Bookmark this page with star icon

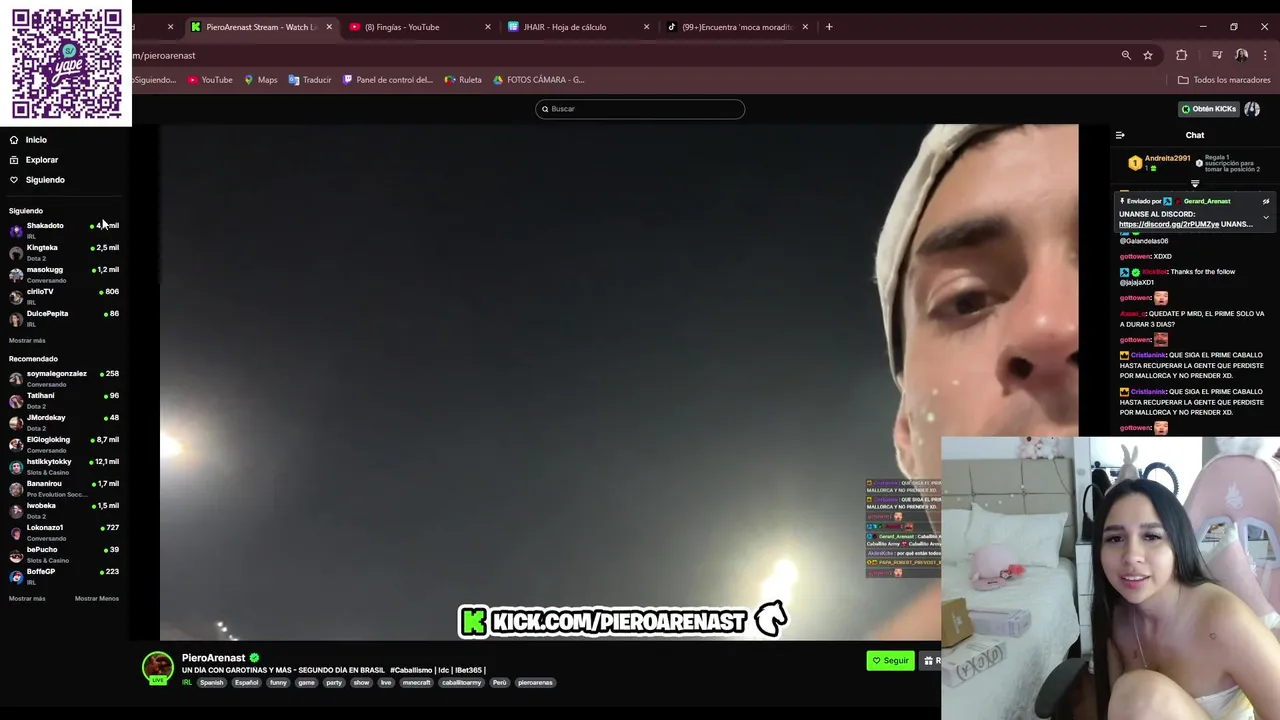(x=1148, y=55)
